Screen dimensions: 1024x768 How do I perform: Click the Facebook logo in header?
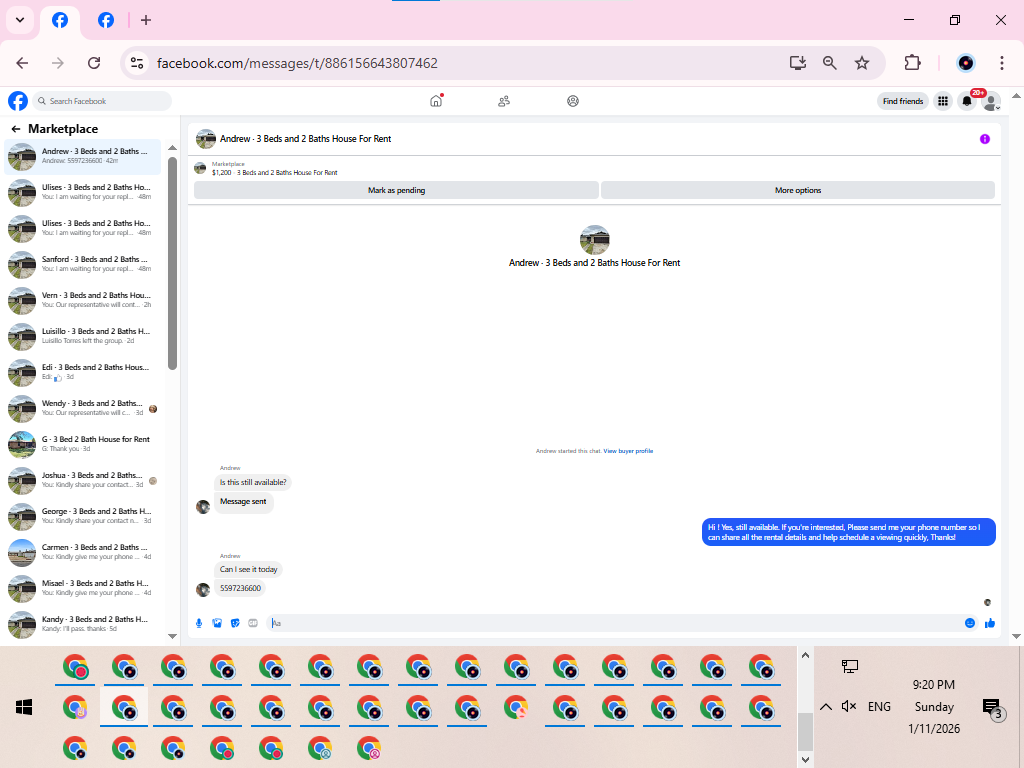[18, 101]
